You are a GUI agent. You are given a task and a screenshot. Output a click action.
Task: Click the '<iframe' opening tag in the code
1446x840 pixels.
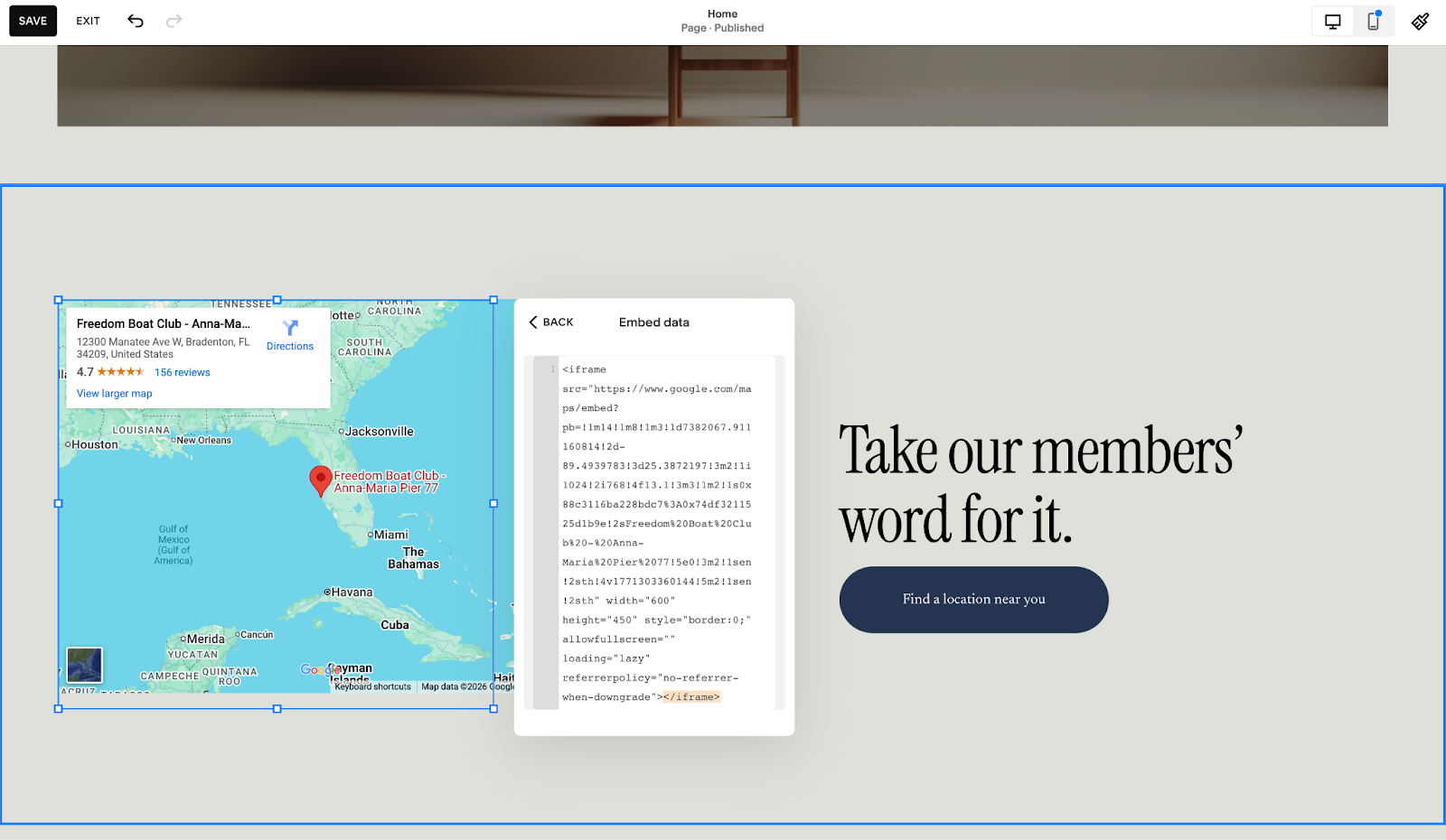coord(584,369)
